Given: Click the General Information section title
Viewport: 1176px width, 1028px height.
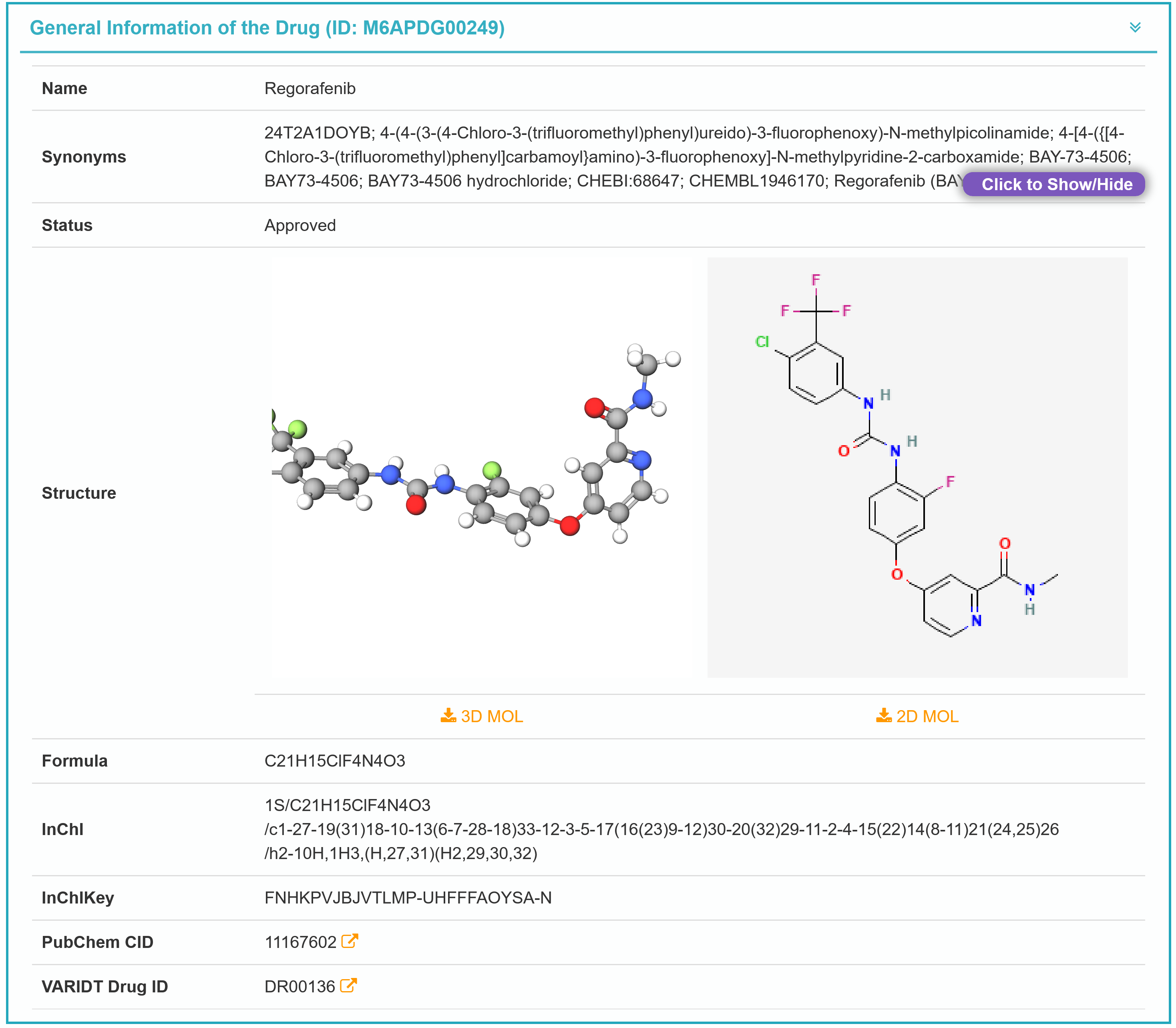Looking at the screenshot, I should [x=267, y=28].
